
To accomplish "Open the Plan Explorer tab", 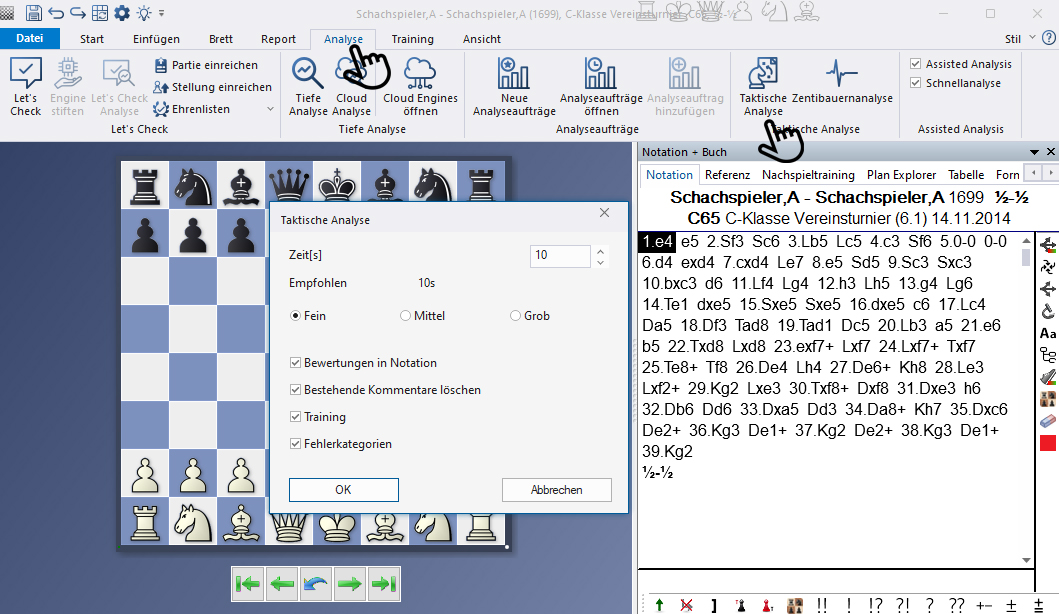I will (x=901, y=174).
